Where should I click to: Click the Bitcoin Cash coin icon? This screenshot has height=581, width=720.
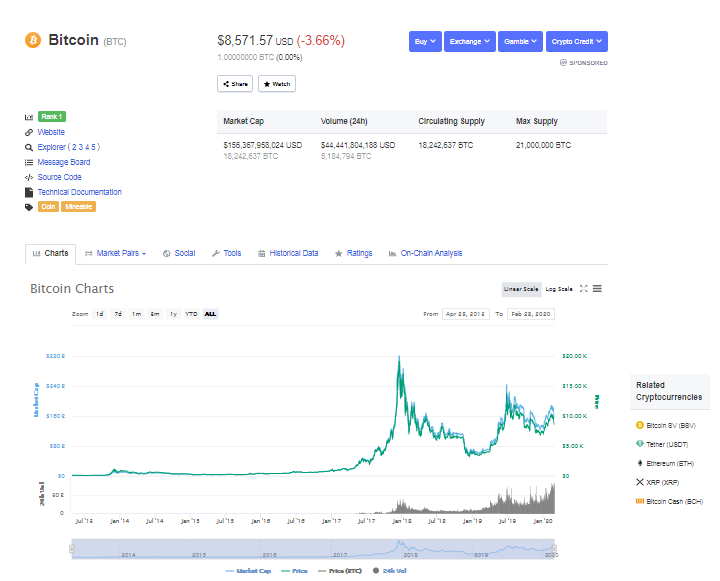(x=640, y=501)
